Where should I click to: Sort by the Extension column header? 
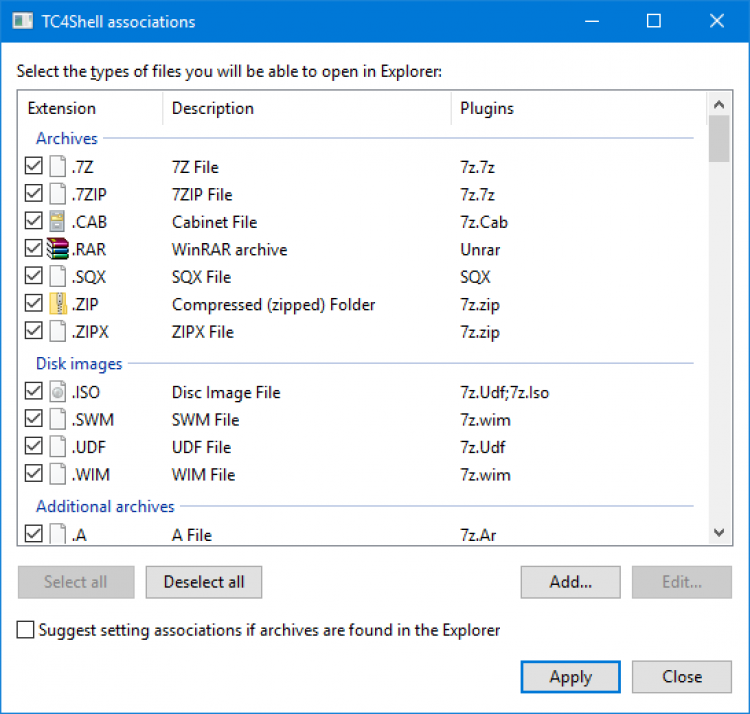click(x=62, y=108)
